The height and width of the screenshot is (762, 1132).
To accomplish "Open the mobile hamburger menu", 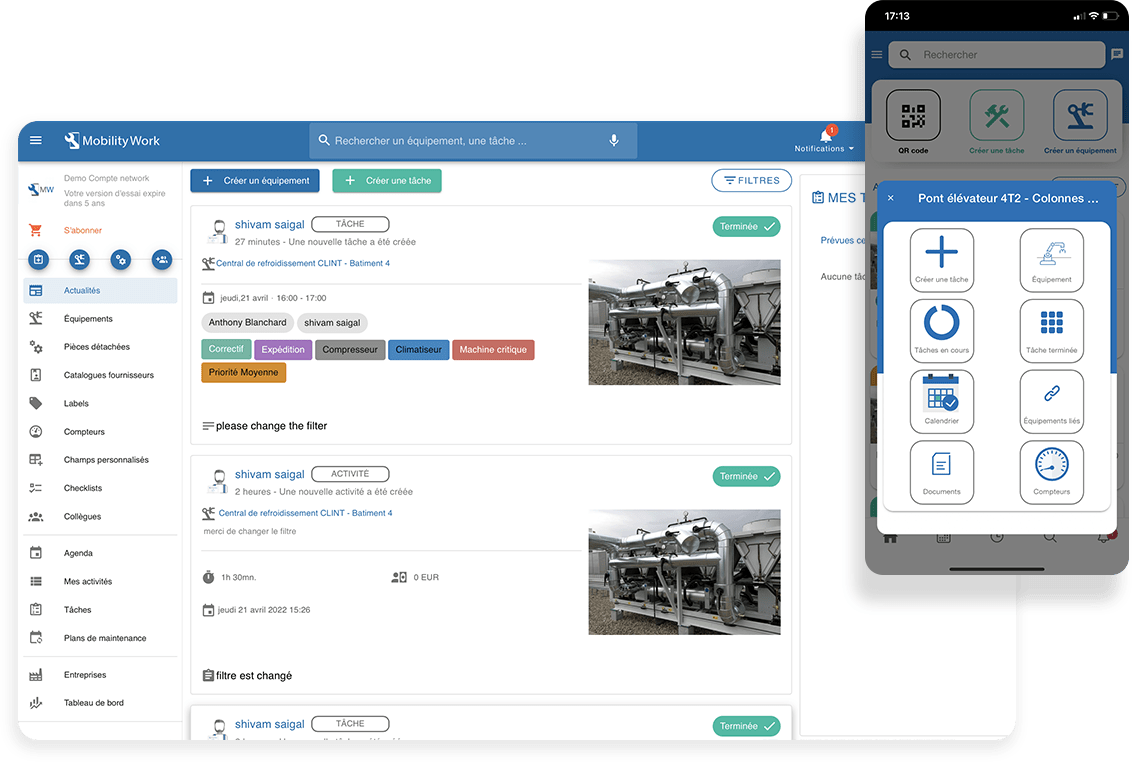I will 876,54.
